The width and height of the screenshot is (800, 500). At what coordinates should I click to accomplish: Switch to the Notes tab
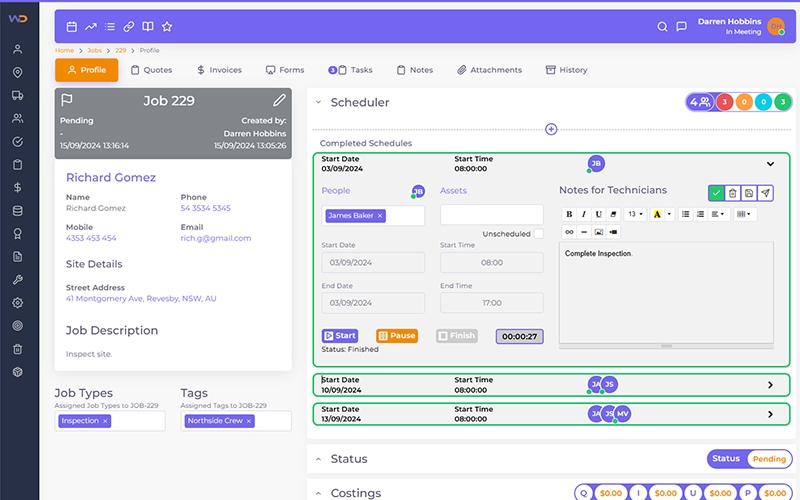click(415, 70)
